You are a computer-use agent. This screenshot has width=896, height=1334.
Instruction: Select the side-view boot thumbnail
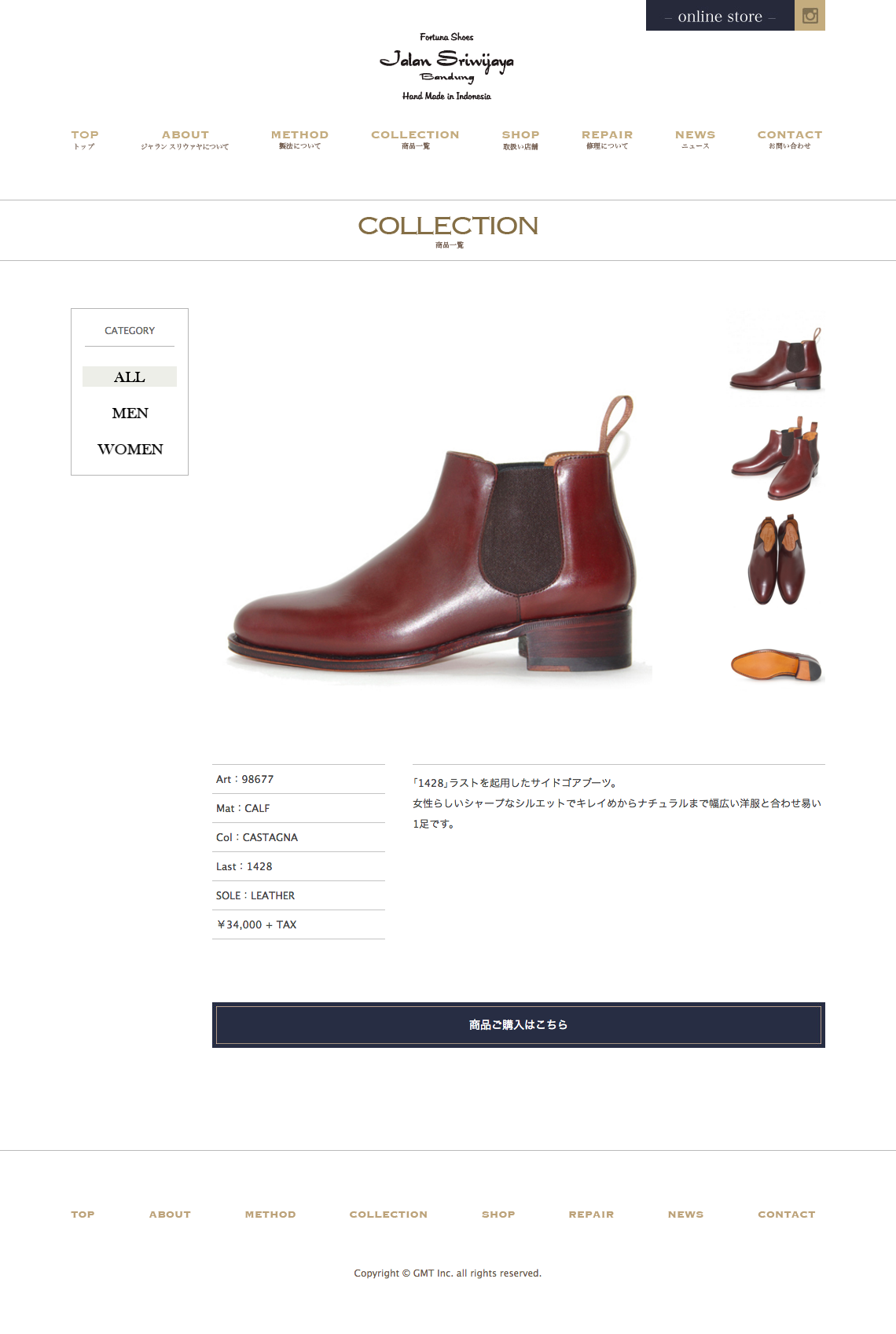pos(777,358)
